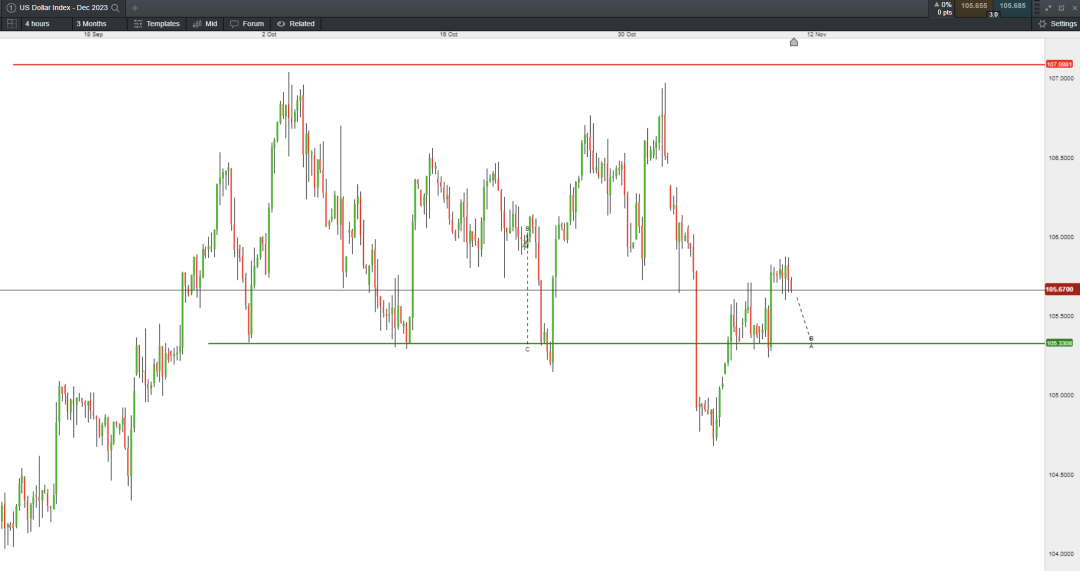The image size is (1080, 571).
Task: Open chart Settings gear
Action: tap(1057, 23)
